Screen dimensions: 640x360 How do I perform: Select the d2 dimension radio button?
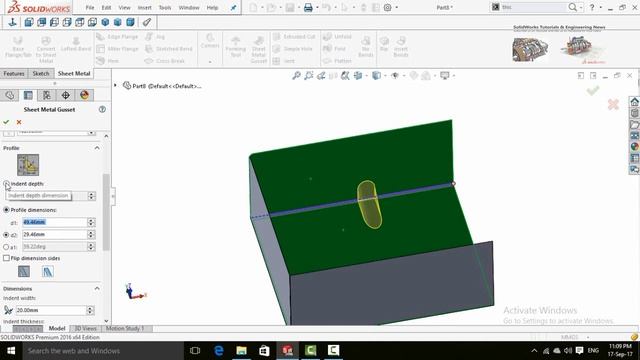[6, 235]
